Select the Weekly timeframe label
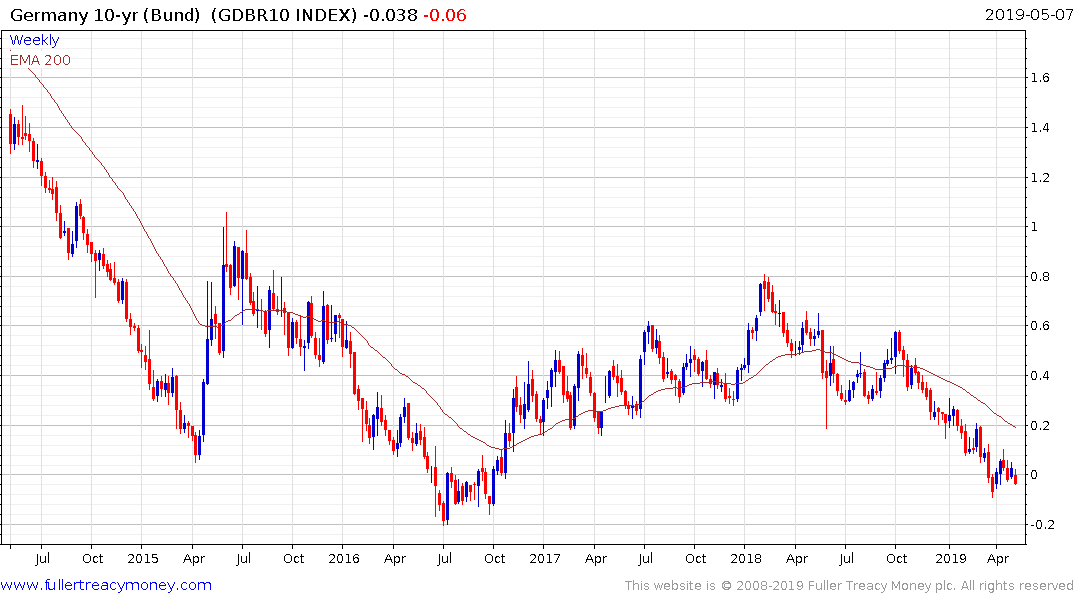The height and width of the screenshot is (600, 1075). coord(34,40)
